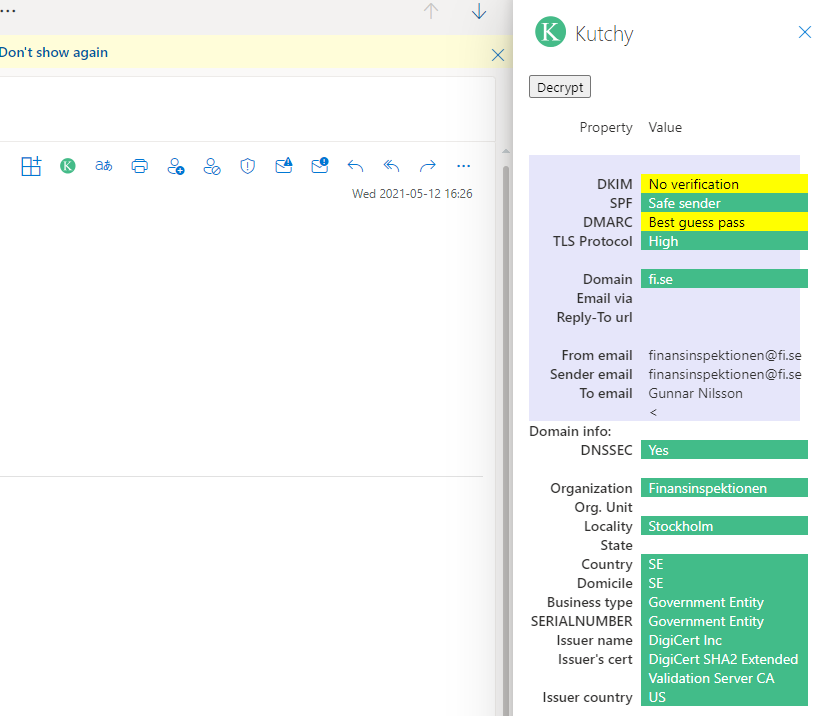Screen dimensions: 815x716
Task: Click the Organization 'Finansinspektionen' value
Action: point(724,488)
